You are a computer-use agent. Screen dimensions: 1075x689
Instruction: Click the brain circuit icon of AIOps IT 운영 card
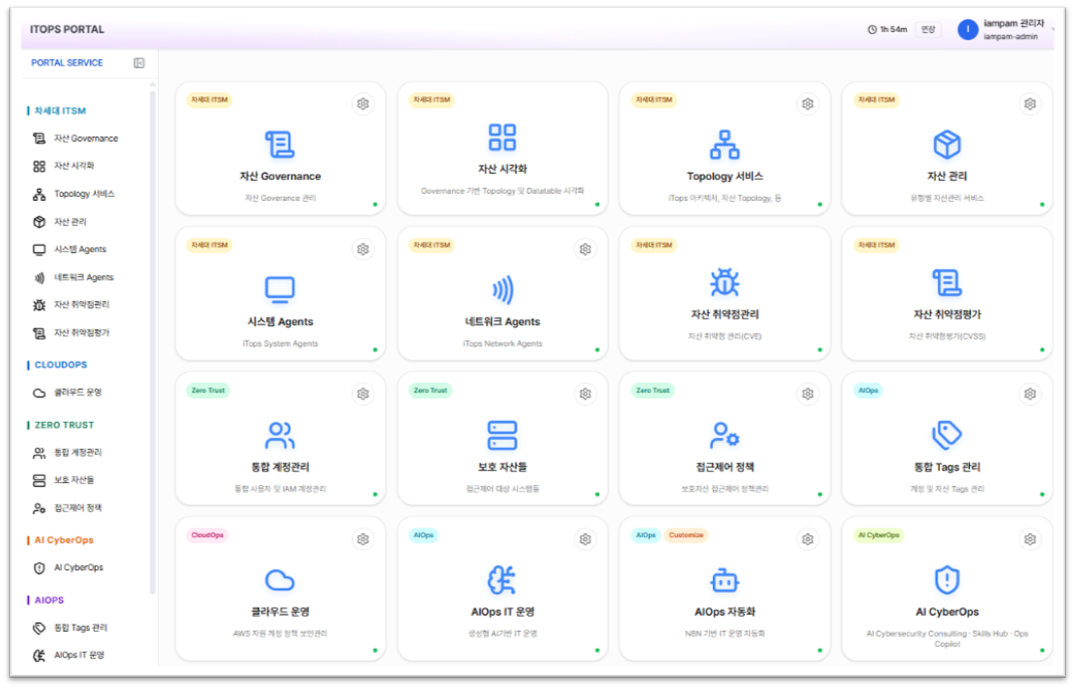tap(503, 581)
